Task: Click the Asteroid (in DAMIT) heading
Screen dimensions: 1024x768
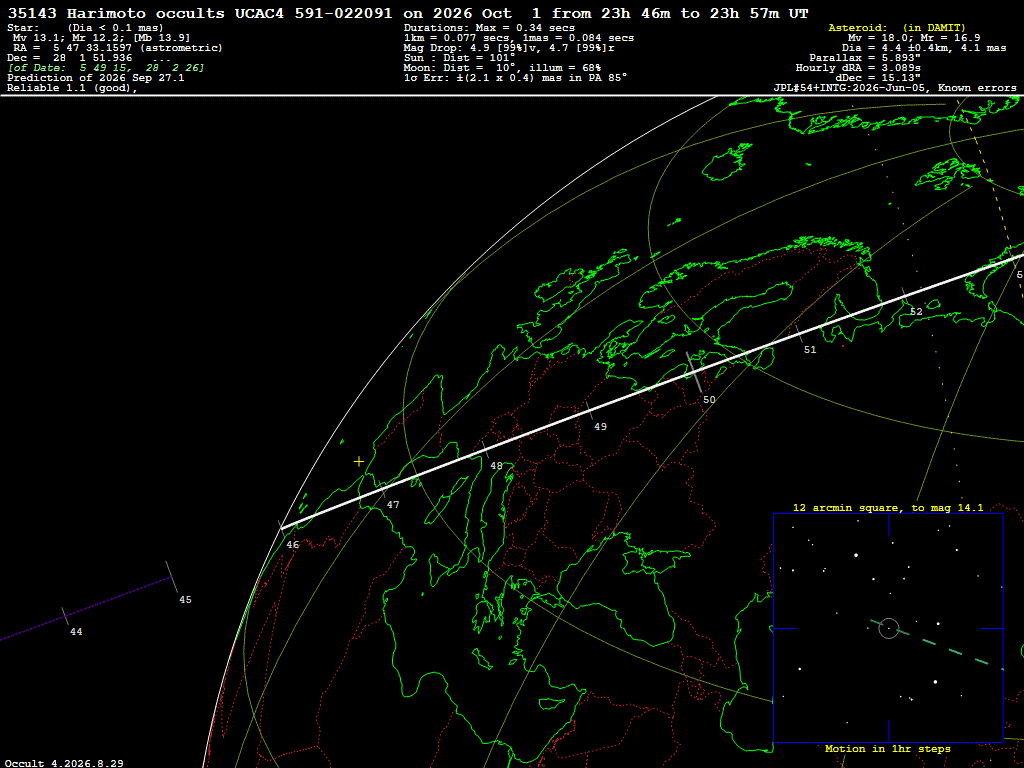Action: 897,27
